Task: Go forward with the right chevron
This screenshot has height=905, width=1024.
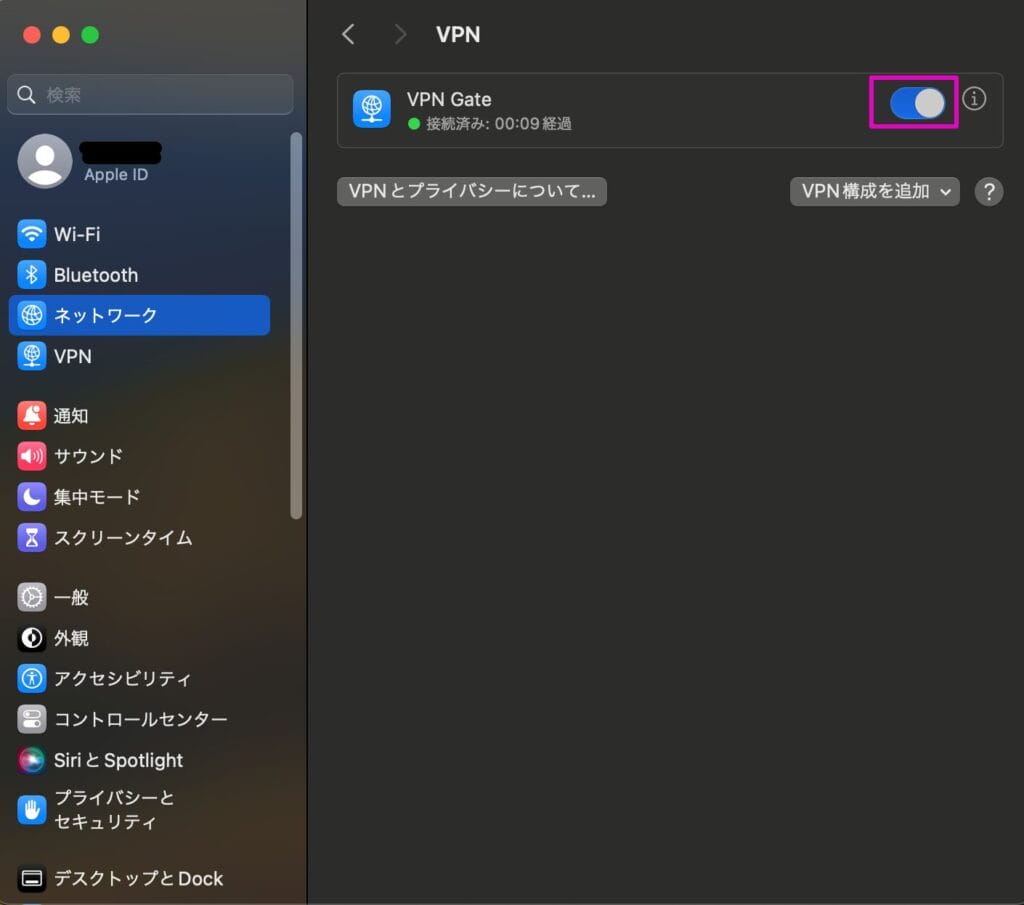Action: (x=400, y=34)
